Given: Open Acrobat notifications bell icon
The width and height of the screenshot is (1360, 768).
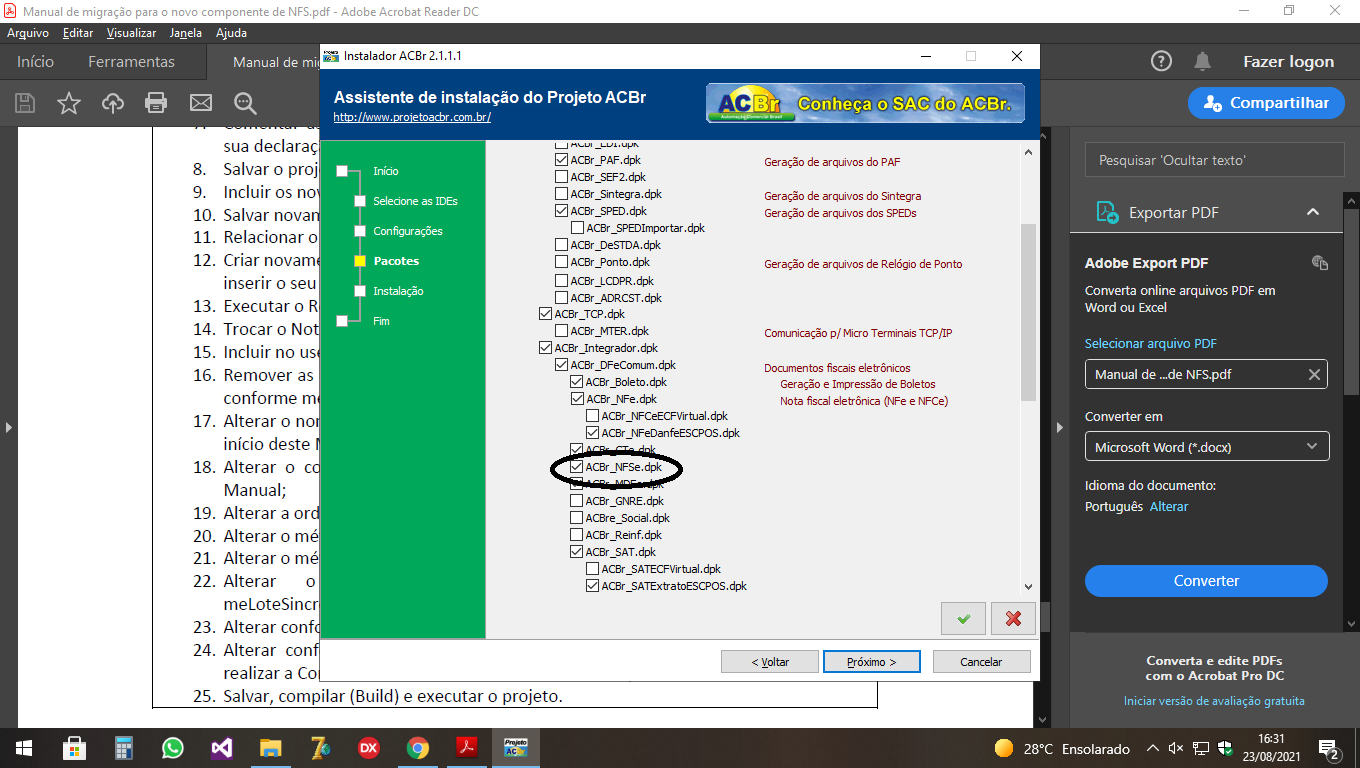Looking at the screenshot, I should (x=1203, y=61).
